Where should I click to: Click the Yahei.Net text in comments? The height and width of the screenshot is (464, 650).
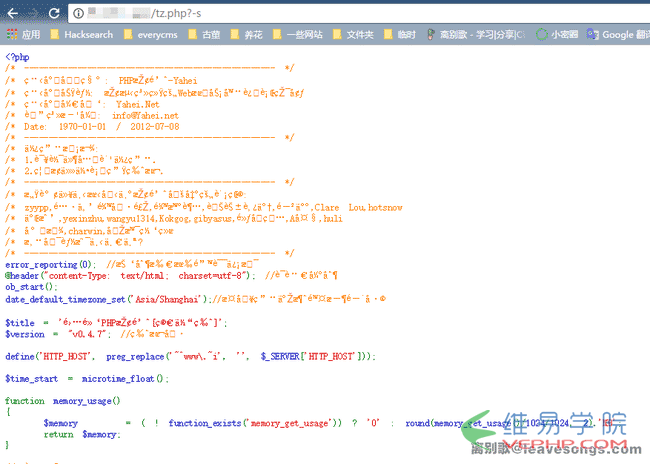coord(138,104)
